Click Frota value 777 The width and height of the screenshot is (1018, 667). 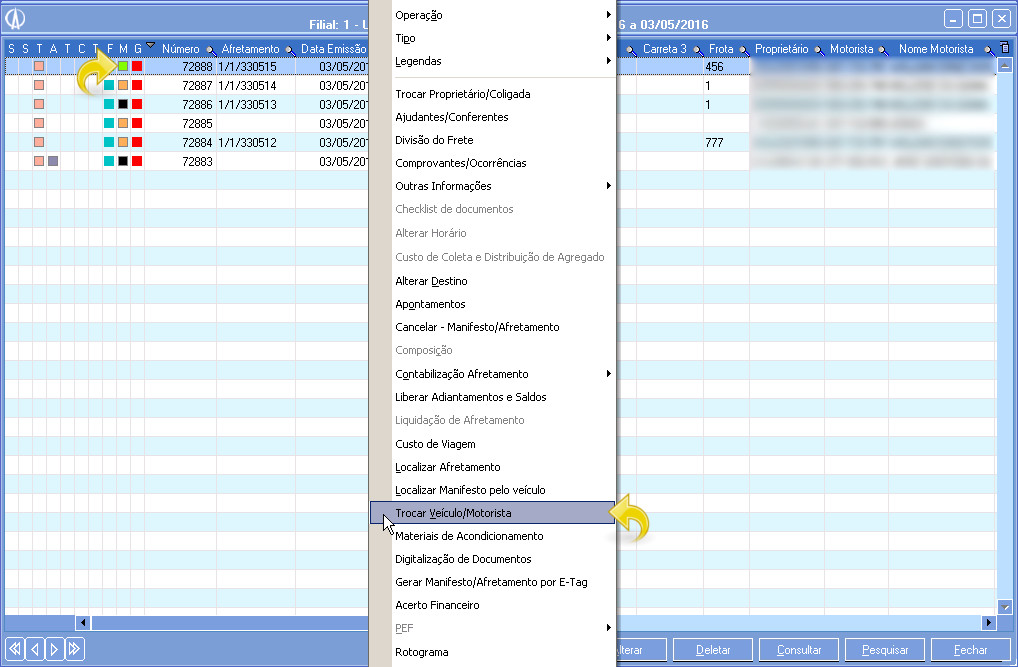pos(714,142)
